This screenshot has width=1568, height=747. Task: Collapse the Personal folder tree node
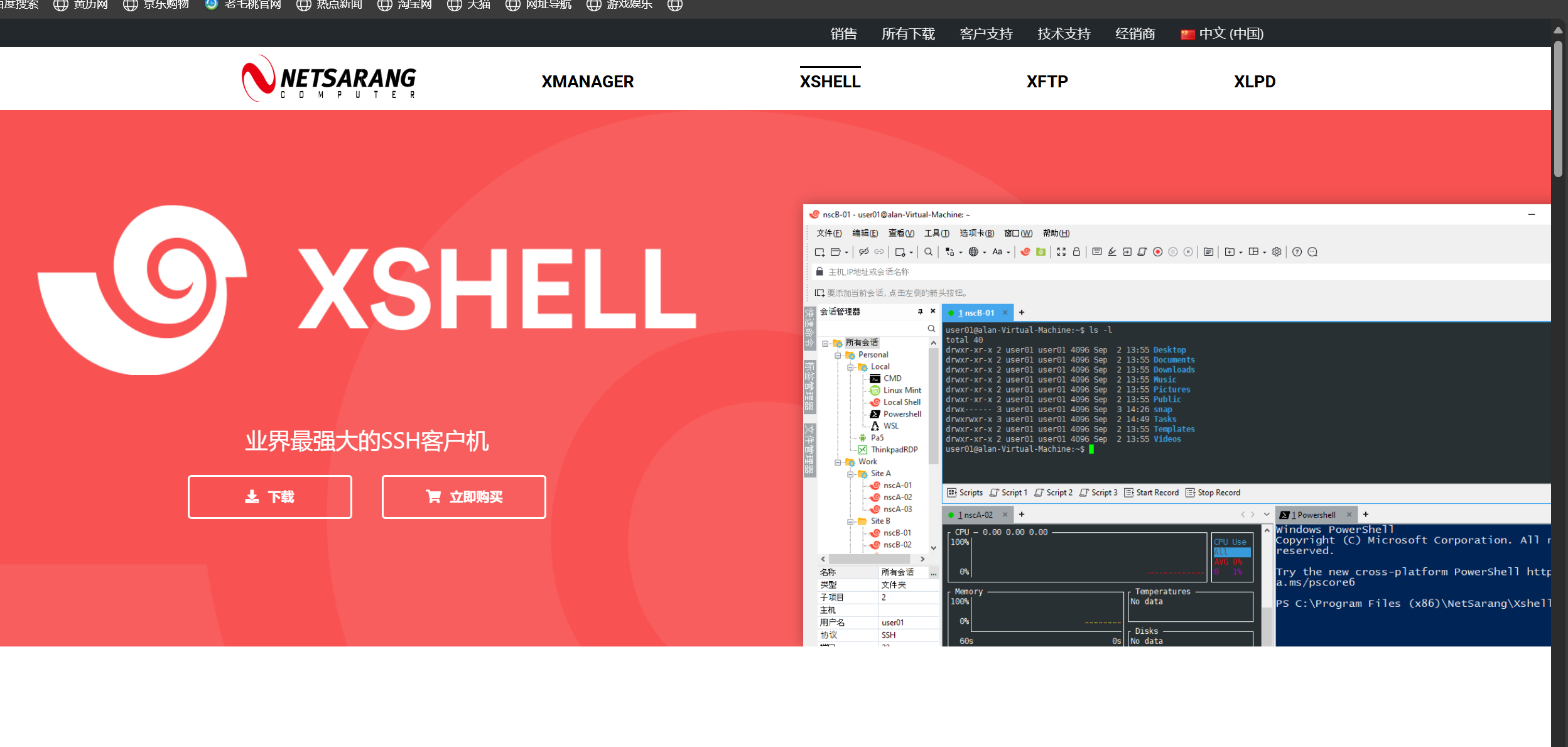(x=838, y=355)
